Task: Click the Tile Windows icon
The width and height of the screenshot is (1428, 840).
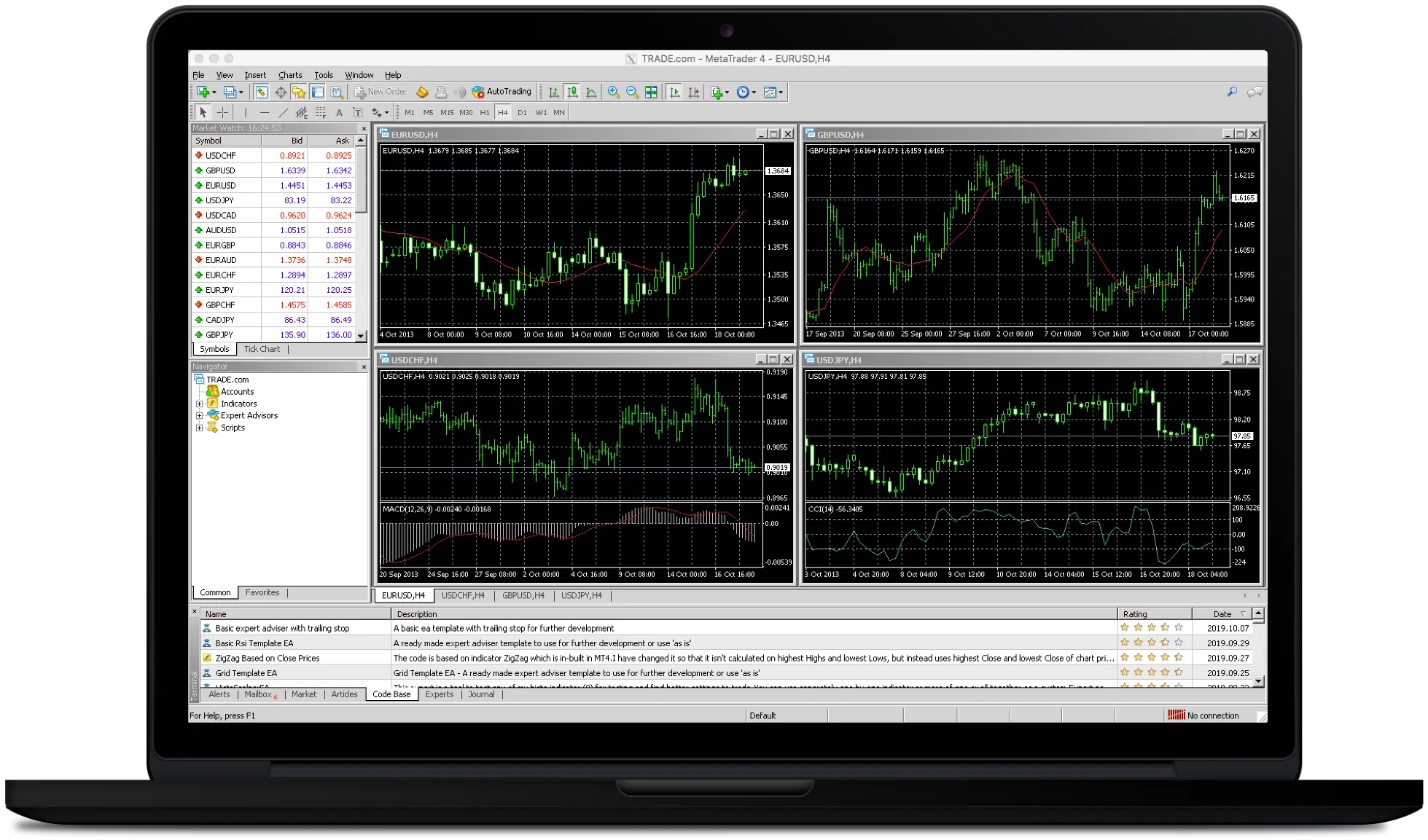Action: pos(651,92)
